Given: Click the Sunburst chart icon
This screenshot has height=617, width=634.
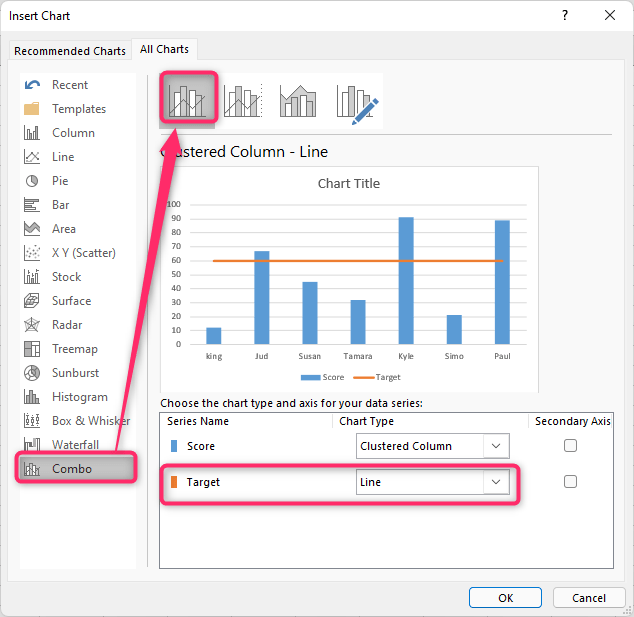Looking at the screenshot, I should [32, 373].
